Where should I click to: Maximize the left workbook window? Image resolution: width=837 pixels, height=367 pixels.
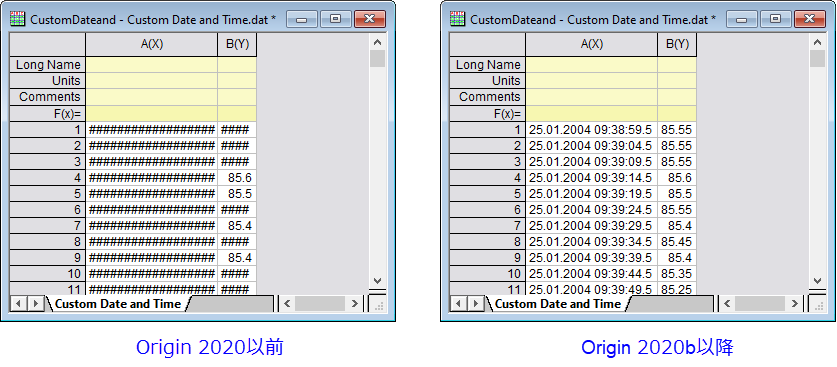335,19
